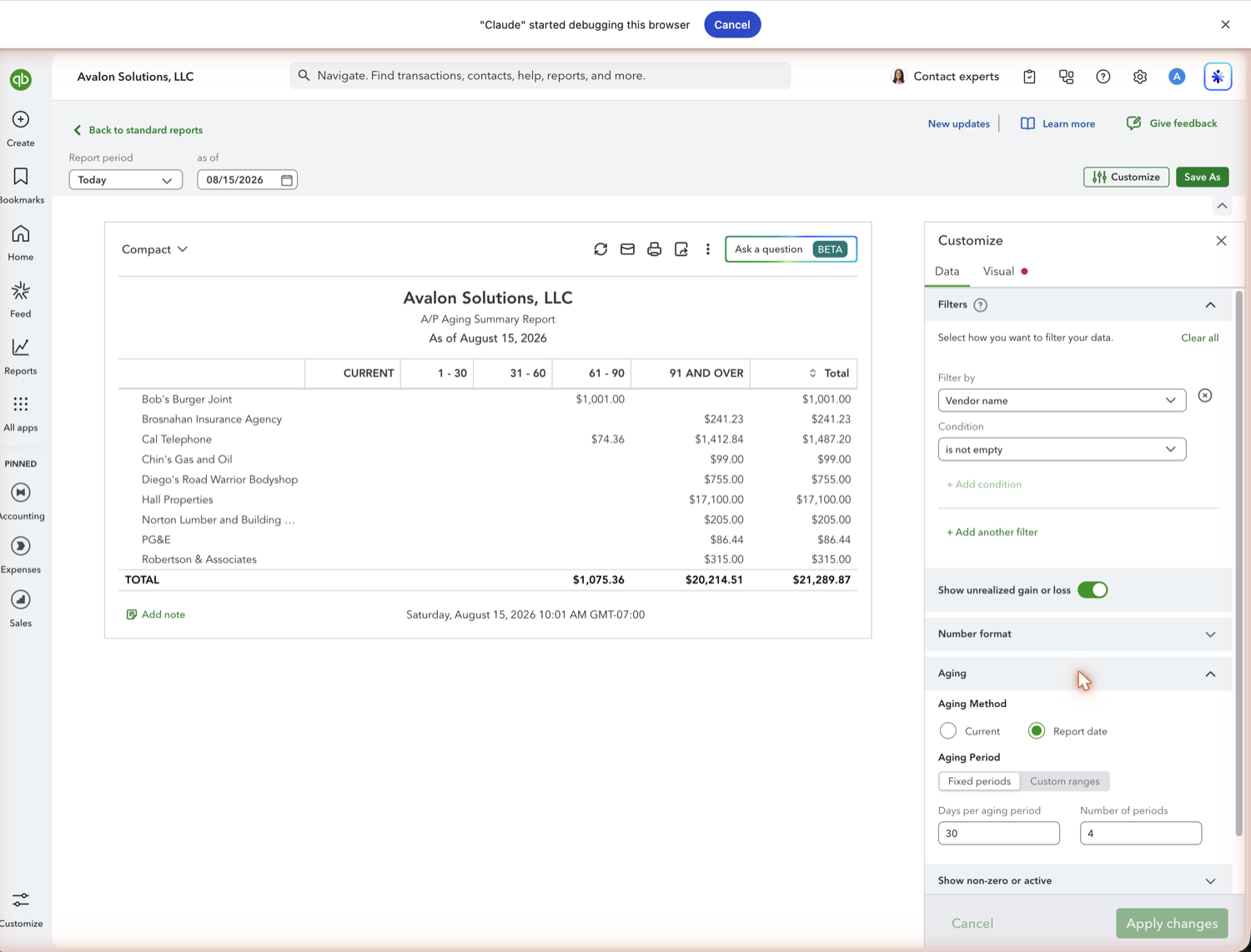This screenshot has width=1251, height=952.
Task: Click Add note below the report
Action: (155, 614)
